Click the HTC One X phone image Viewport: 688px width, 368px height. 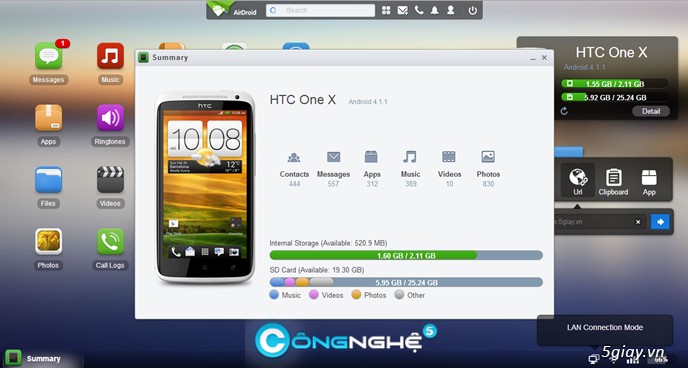pos(205,188)
